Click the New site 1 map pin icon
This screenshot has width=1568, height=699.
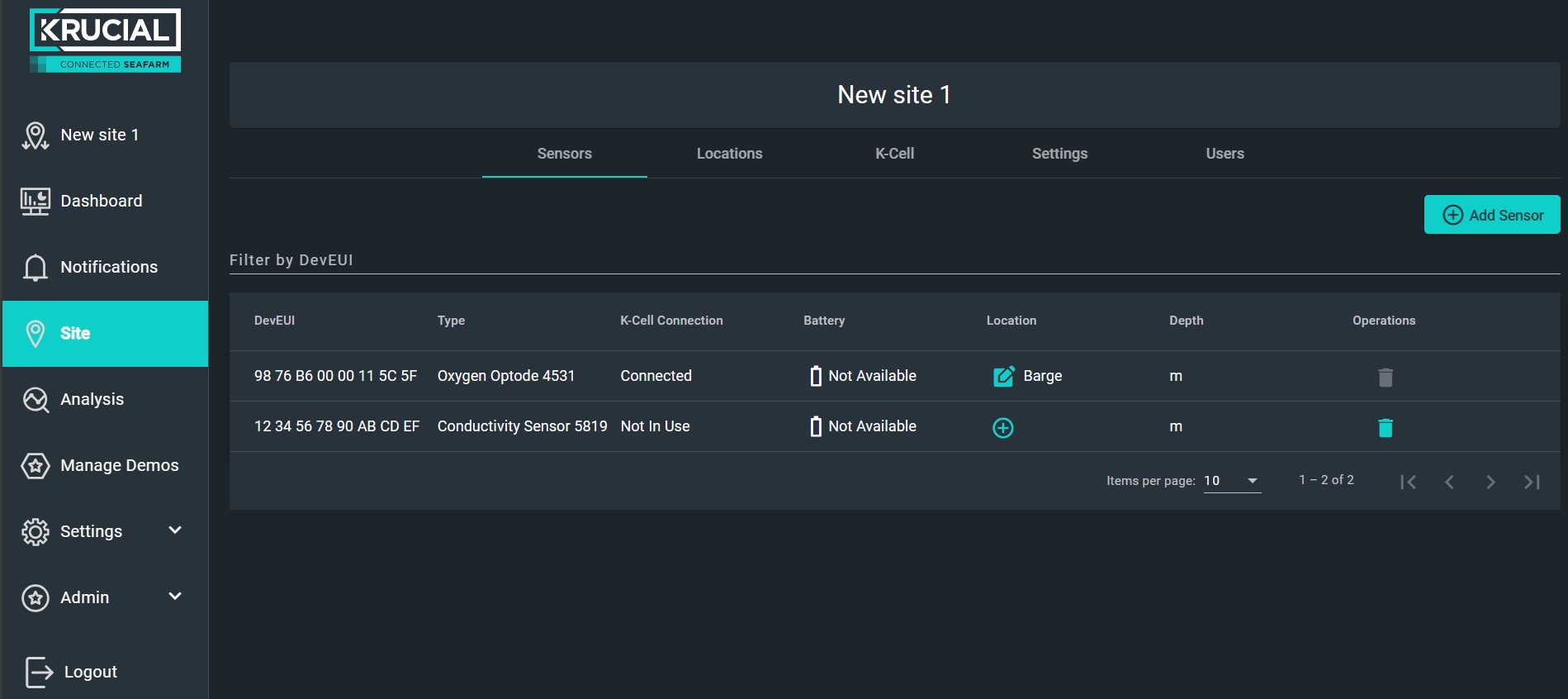[35, 136]
